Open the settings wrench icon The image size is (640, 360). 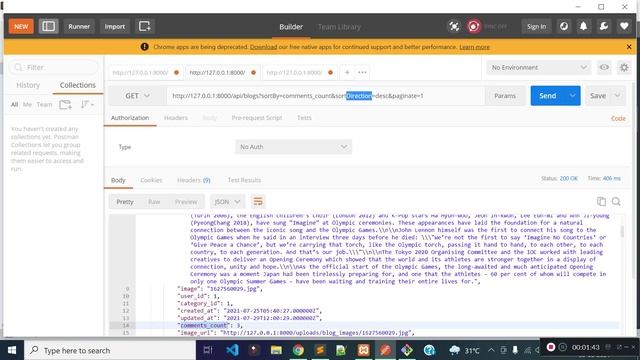(604, 27)
